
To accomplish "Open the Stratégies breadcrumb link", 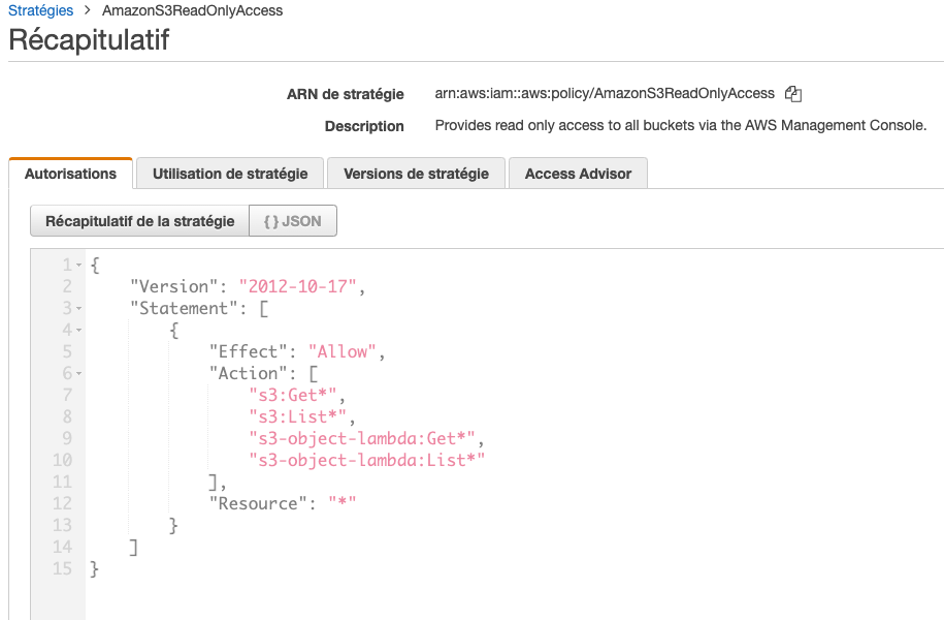I will click(x=40, y=10).
